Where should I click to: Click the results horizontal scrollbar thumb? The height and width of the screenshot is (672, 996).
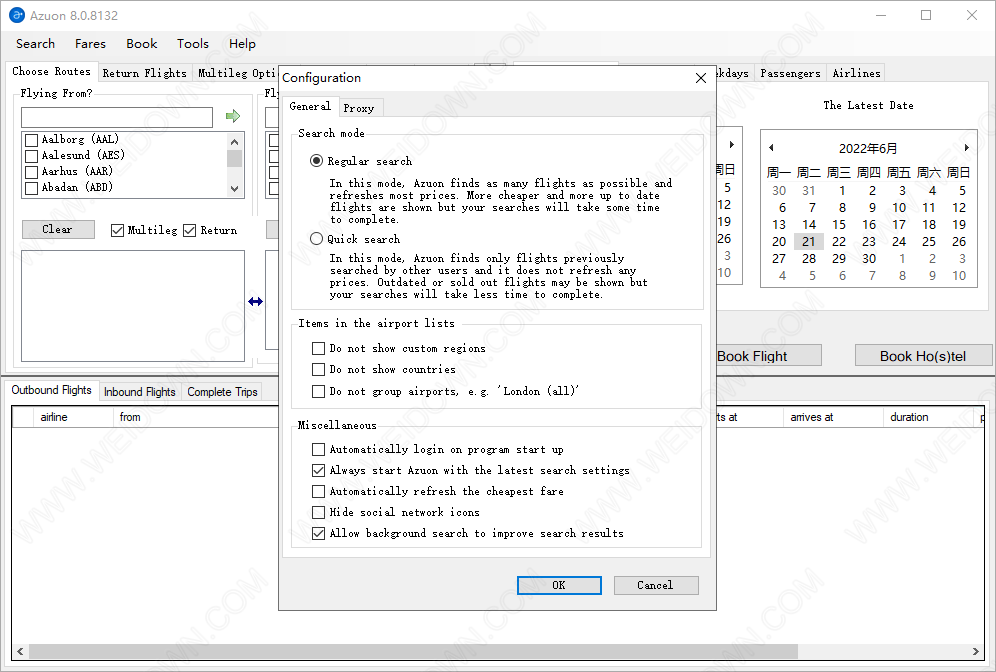pyautogui.click(x=414, y=652)
